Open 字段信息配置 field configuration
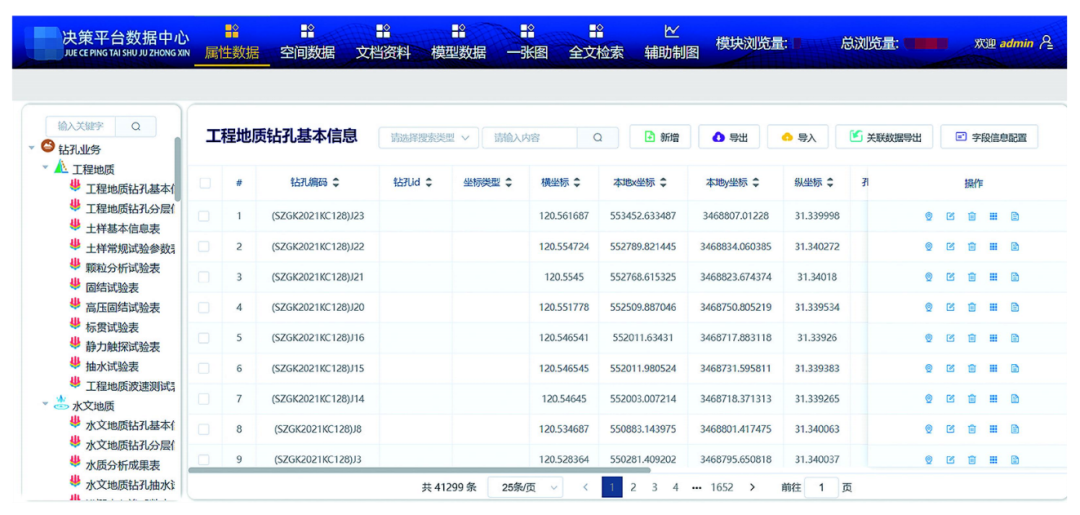The image size is (1080, 515). pyautogui.click(x=989, y=137)
